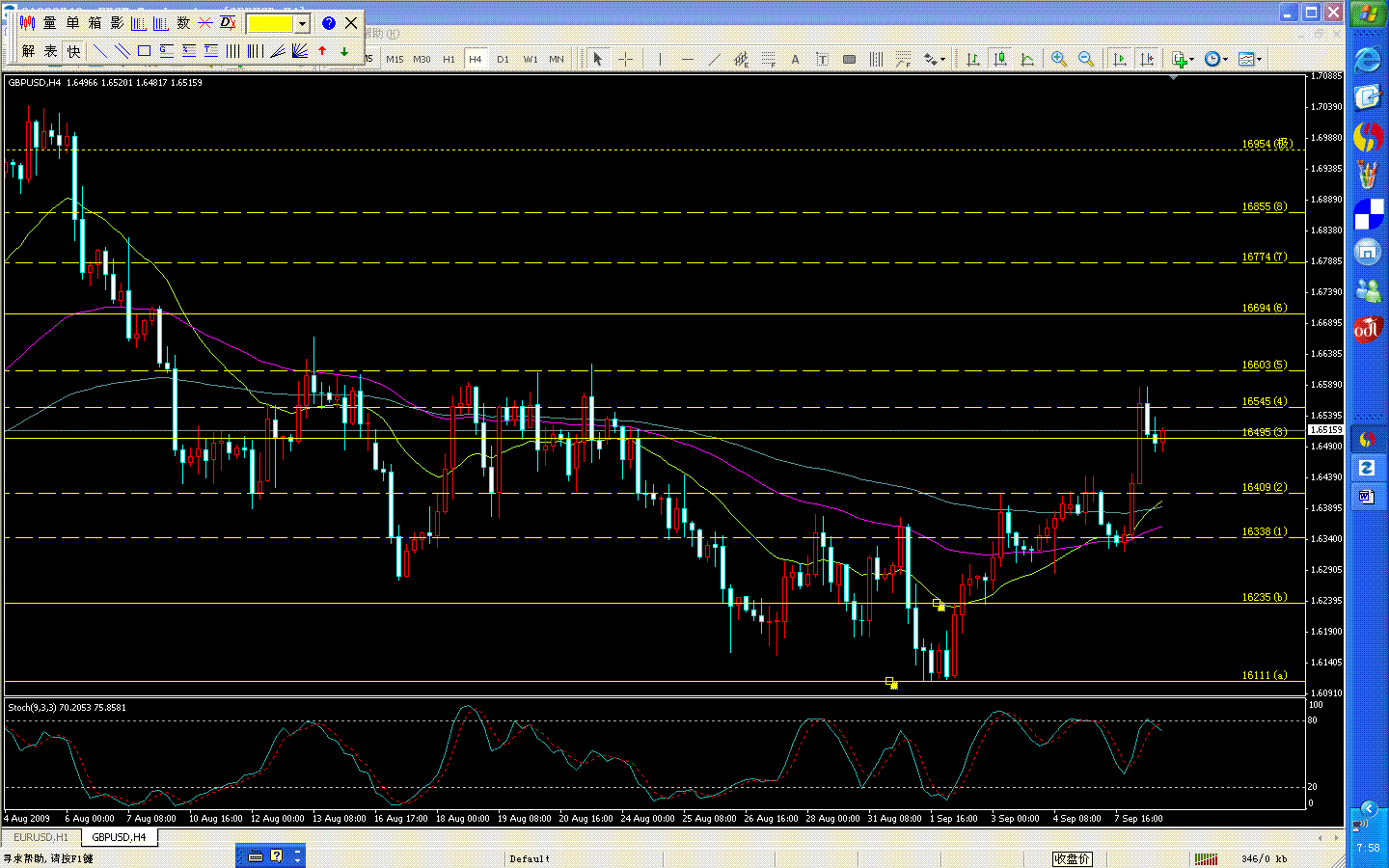Open the periodicity clock dropdown
Viewport: 1389px width, 868px height.
pyautogui.click(x=1216, y=59)
